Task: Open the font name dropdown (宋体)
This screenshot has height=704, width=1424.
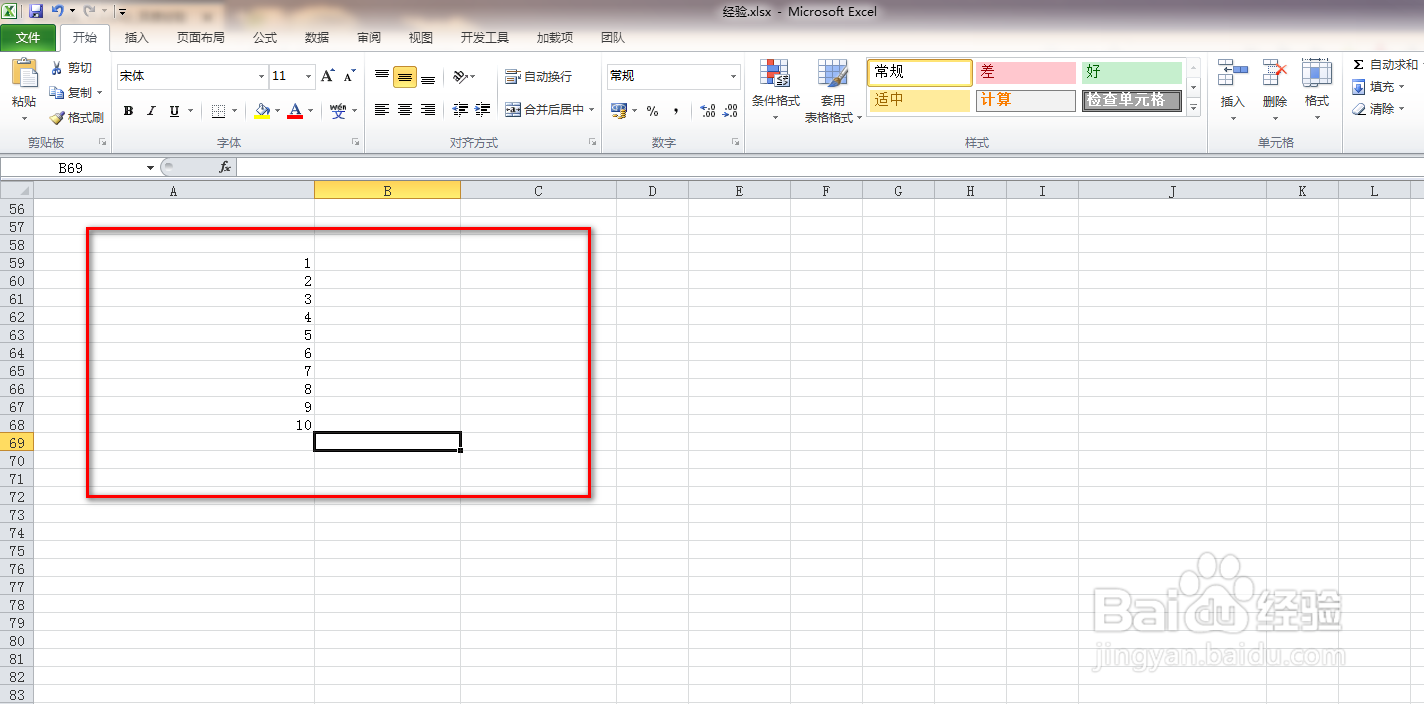Action: tap(261, 76)
